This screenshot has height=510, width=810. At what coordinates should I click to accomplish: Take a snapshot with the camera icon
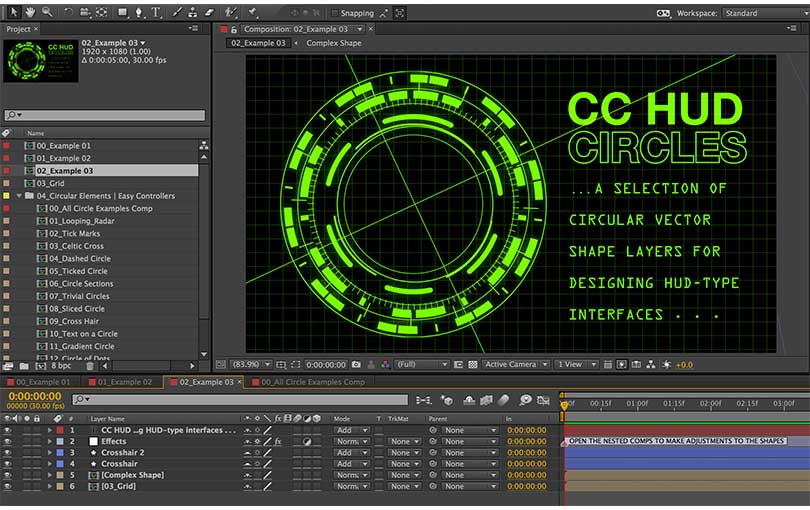click(x=356, y=364)
